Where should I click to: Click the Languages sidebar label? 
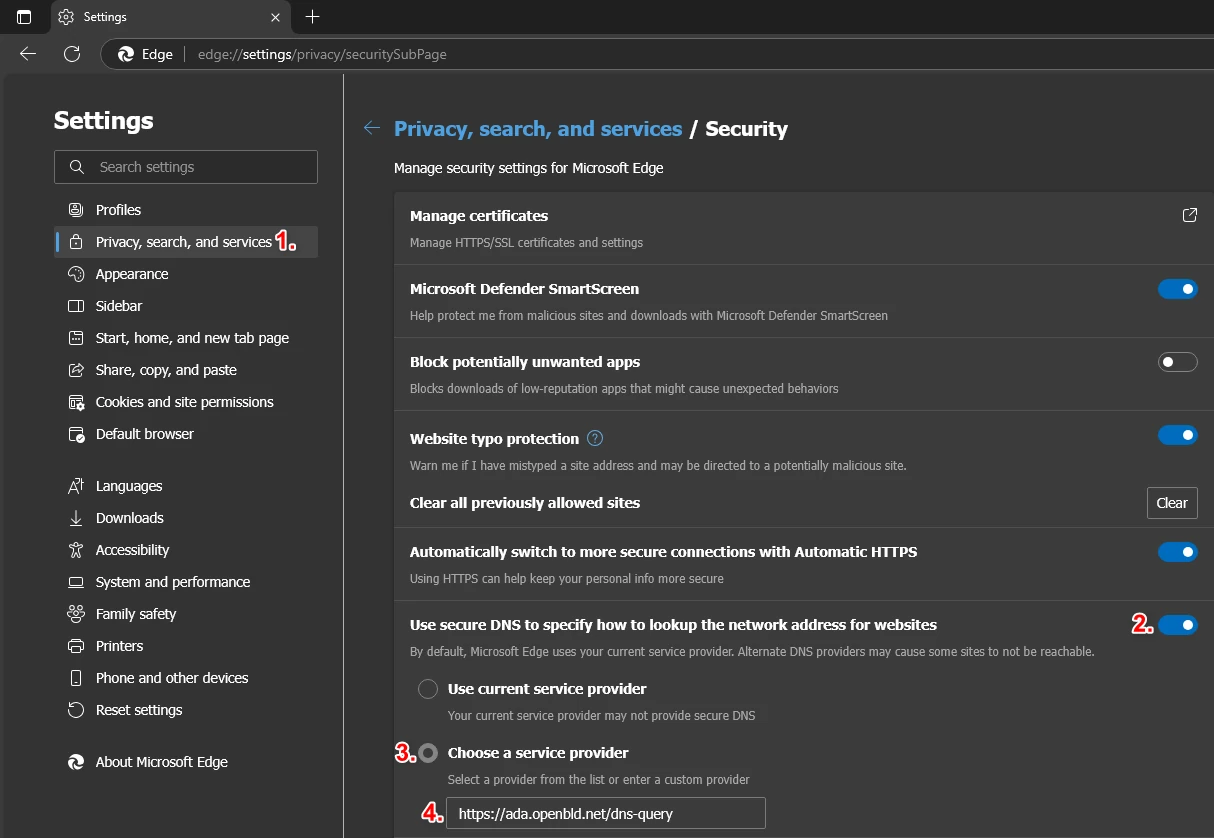(129, 486)
